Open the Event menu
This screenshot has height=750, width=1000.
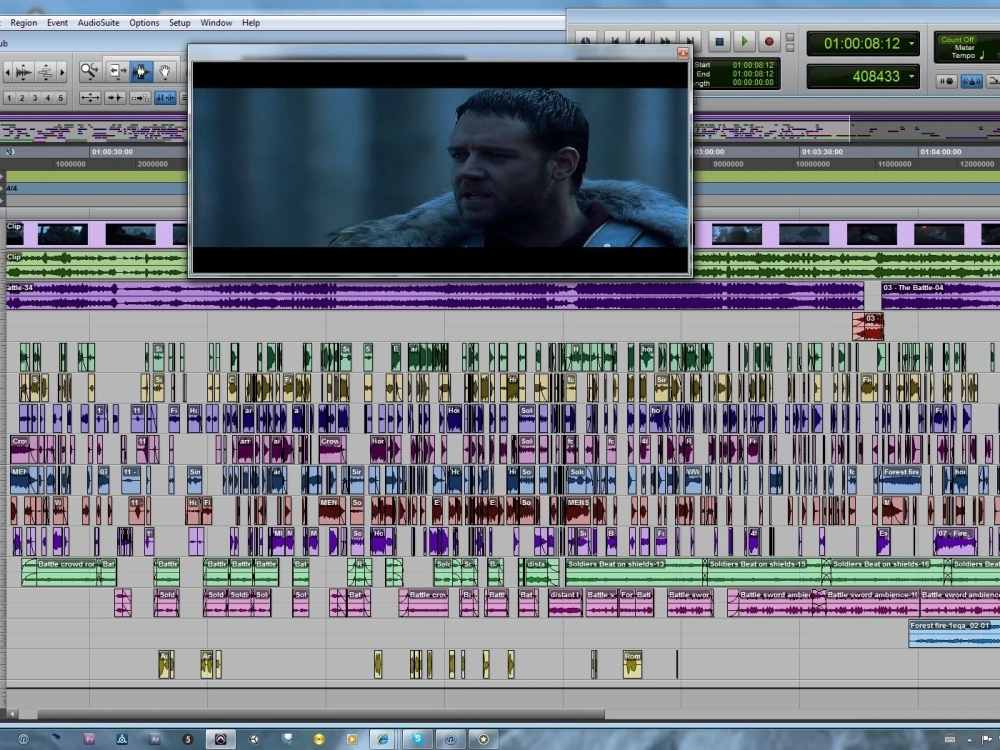pos(57,22)
